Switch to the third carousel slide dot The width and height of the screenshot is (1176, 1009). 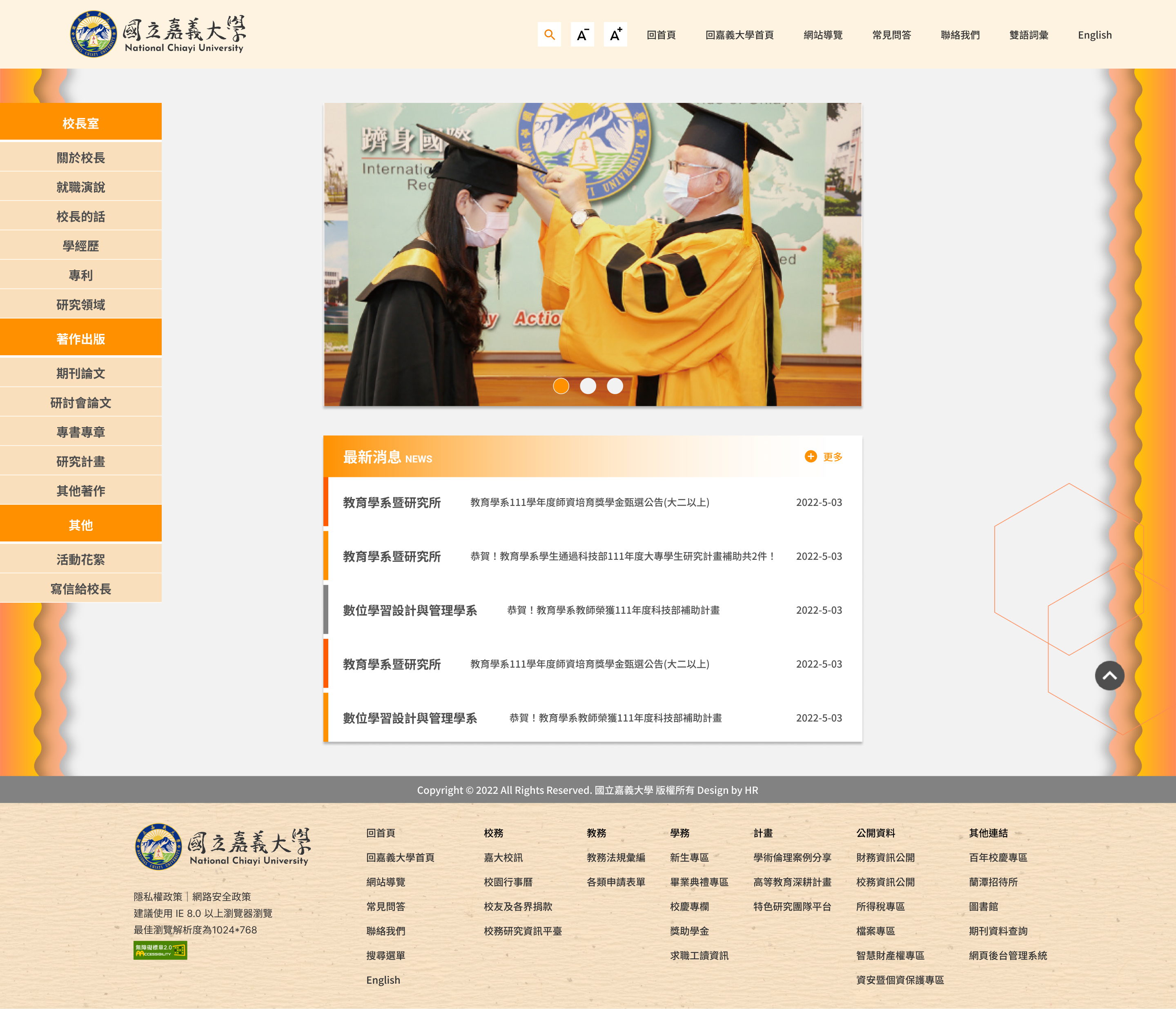615,386
